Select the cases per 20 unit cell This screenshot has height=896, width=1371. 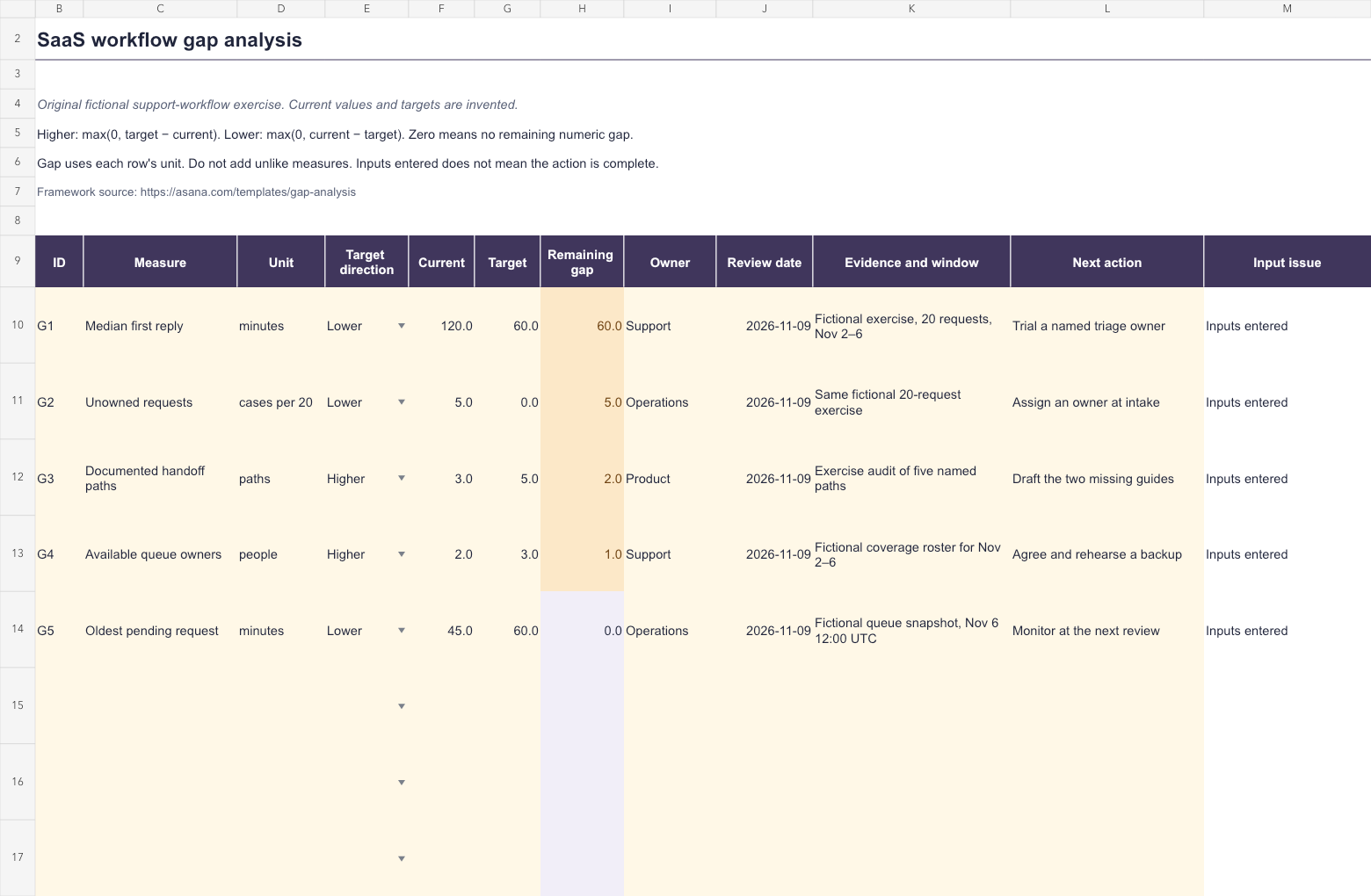[281, 402]
